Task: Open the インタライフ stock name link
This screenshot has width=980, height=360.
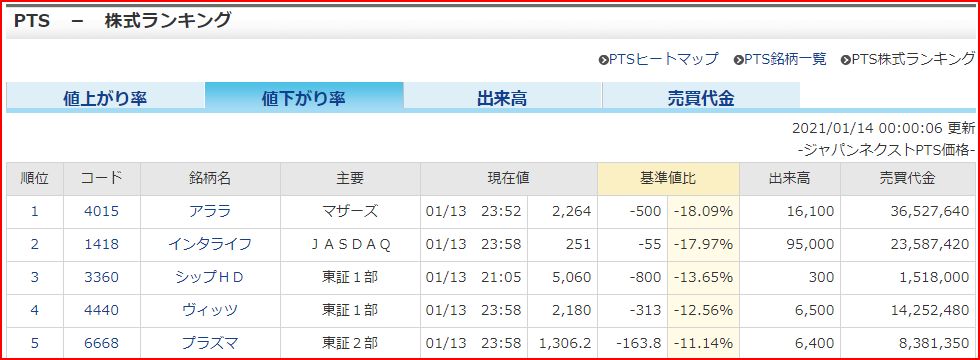Action: [x=210, y=244]
